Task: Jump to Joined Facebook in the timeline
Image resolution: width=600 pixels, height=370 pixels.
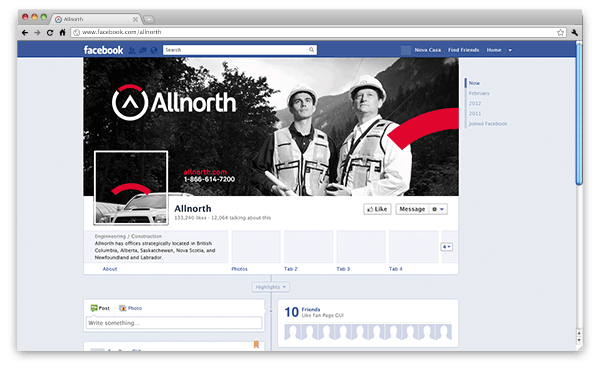Action: (488, 124)
